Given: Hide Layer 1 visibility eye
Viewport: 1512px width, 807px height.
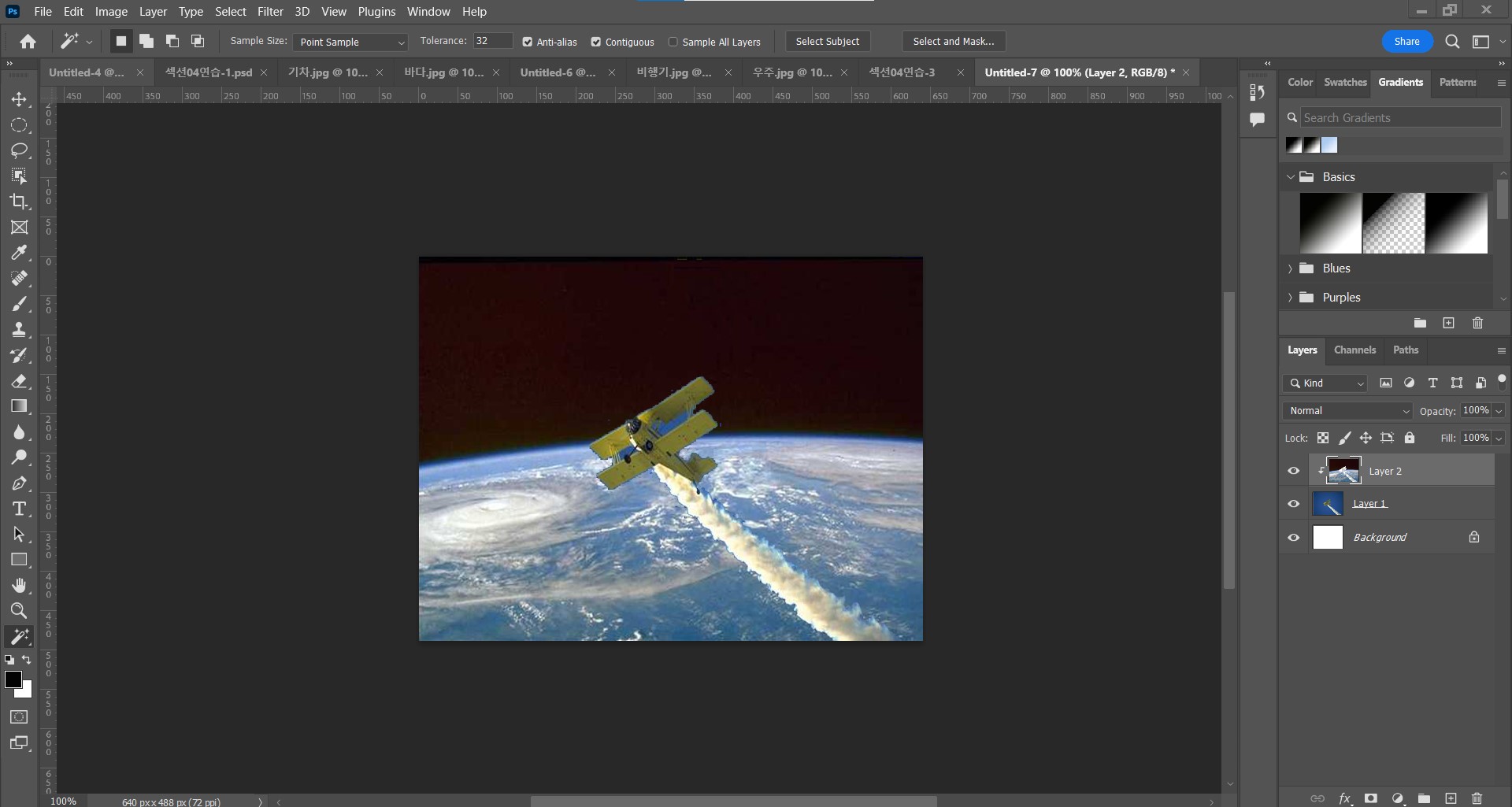Looking at the screenshot, I should point(1293,504).
